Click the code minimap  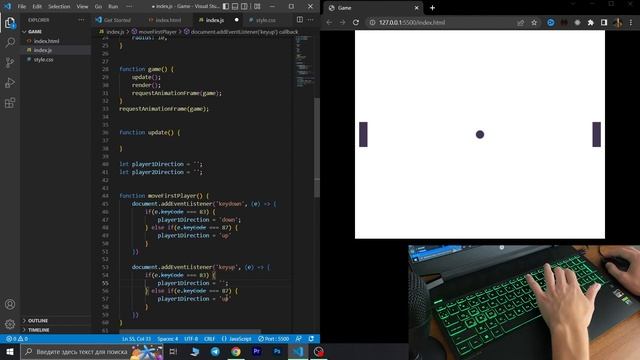click(x=304, y=61)
